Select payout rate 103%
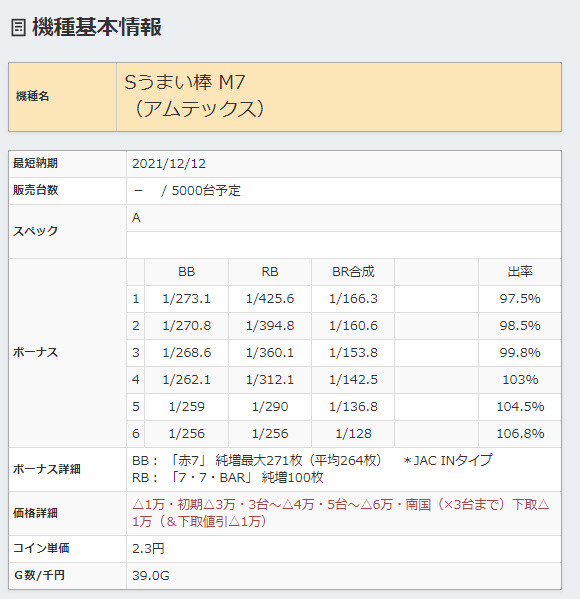 [x=520, y=380]
